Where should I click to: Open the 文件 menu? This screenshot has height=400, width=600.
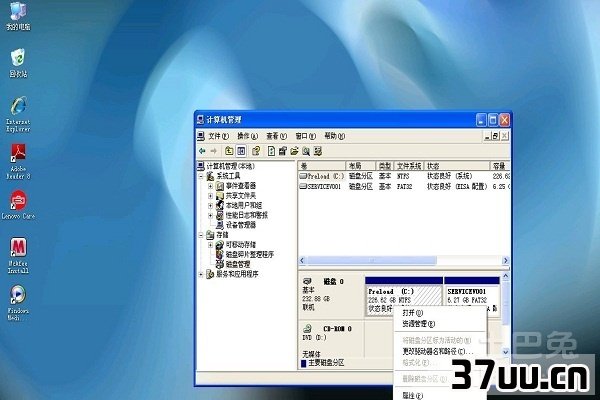(x=218, y=136)
